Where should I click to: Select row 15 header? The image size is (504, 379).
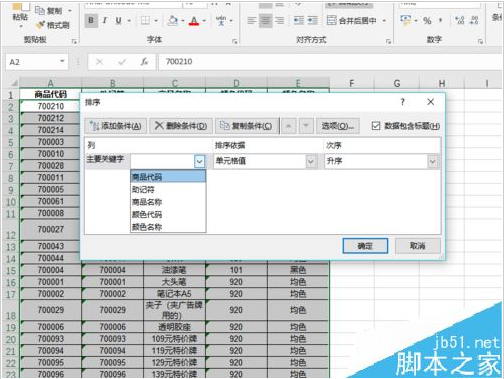11,270
